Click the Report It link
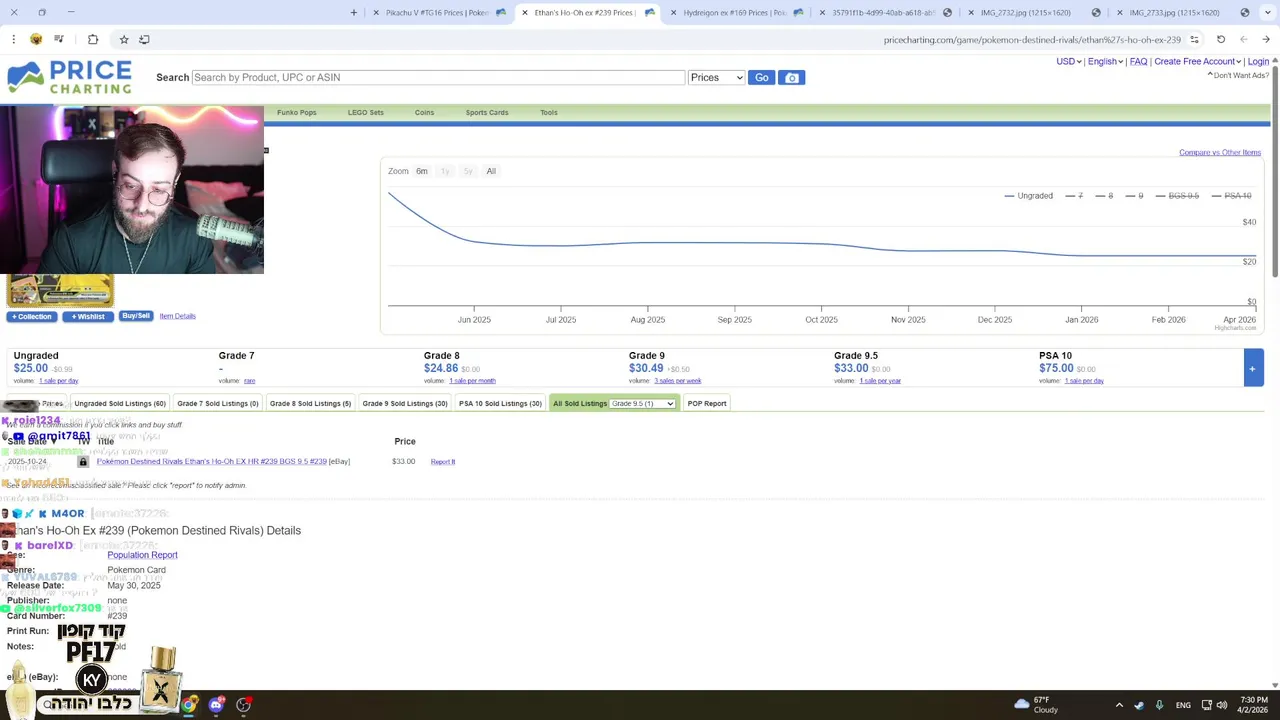This screenshot has width=1280, height=720. (x=443, y=462)
